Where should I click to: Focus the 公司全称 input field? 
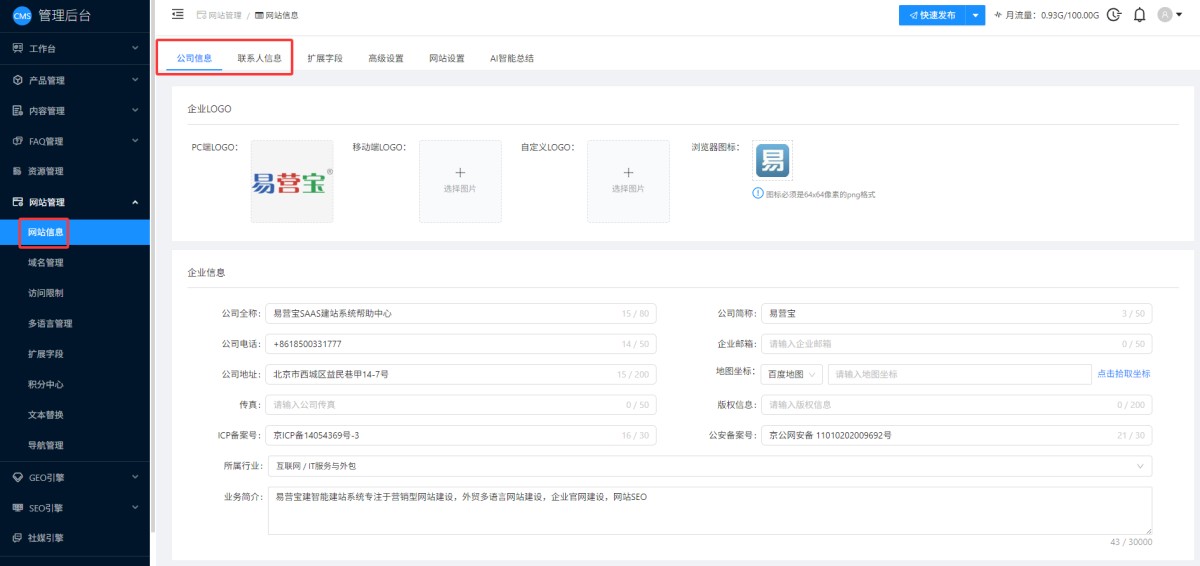(x=461, y=314)
